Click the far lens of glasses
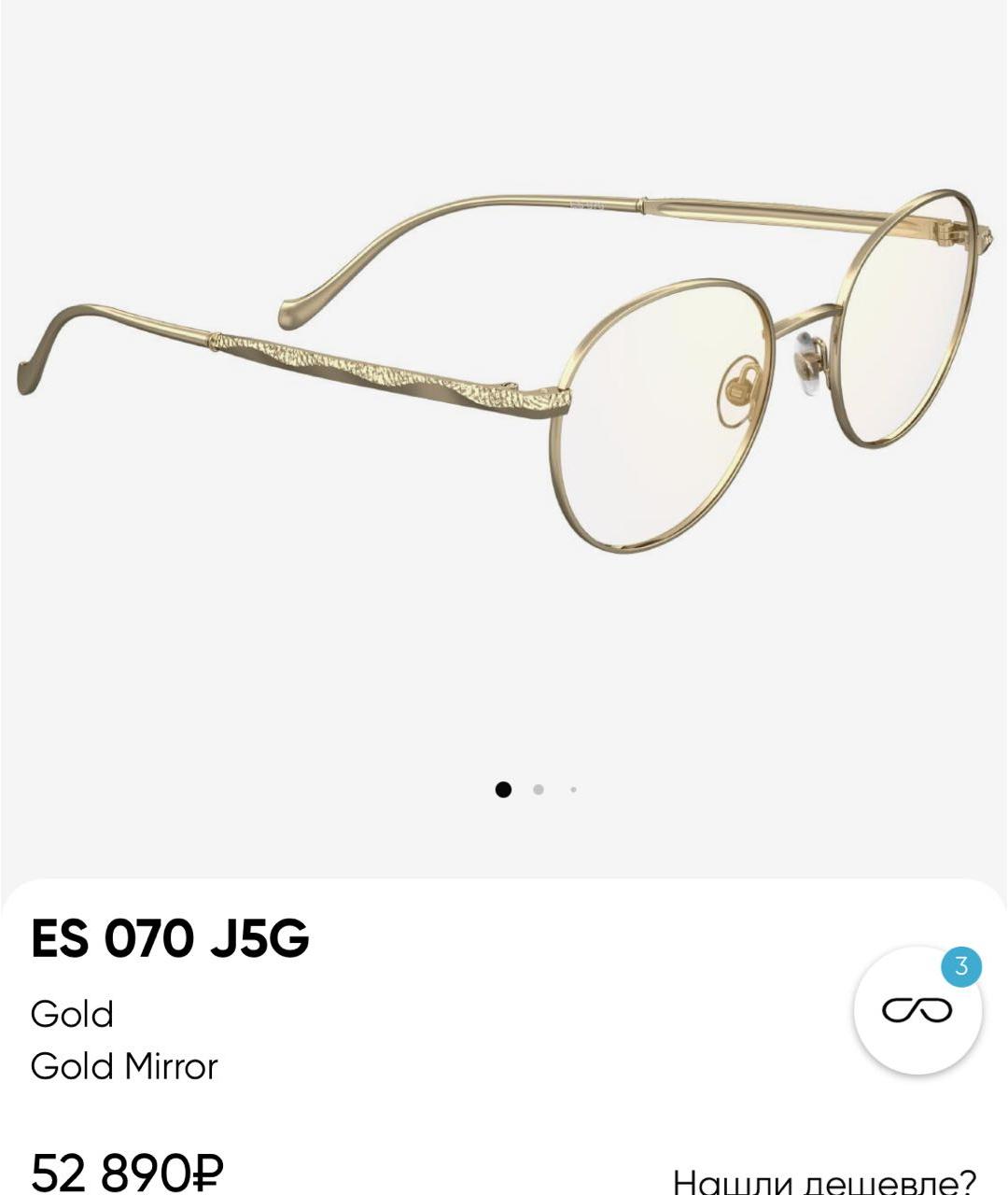This screenshot has width=1008, height=1195. [x=906, y=318]
